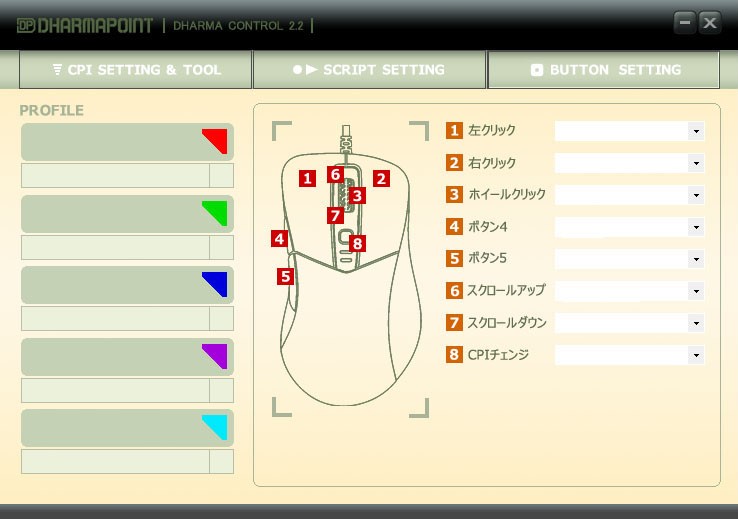The image size is (738, 519).
Task: Expand the ボタン4 function dropdown
Action: pos(629,227)
